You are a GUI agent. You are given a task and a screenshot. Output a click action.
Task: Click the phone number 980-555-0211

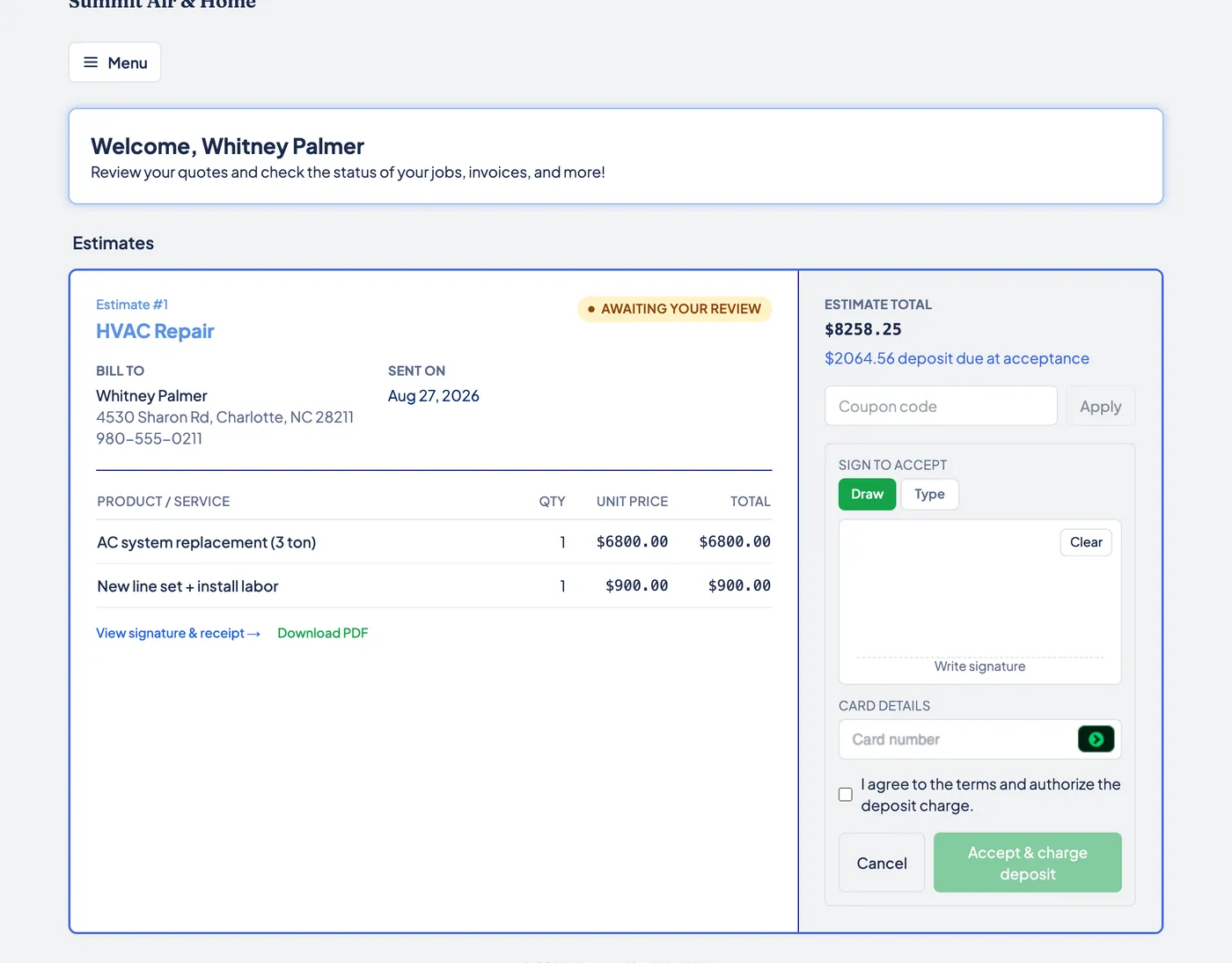(150, 439)
